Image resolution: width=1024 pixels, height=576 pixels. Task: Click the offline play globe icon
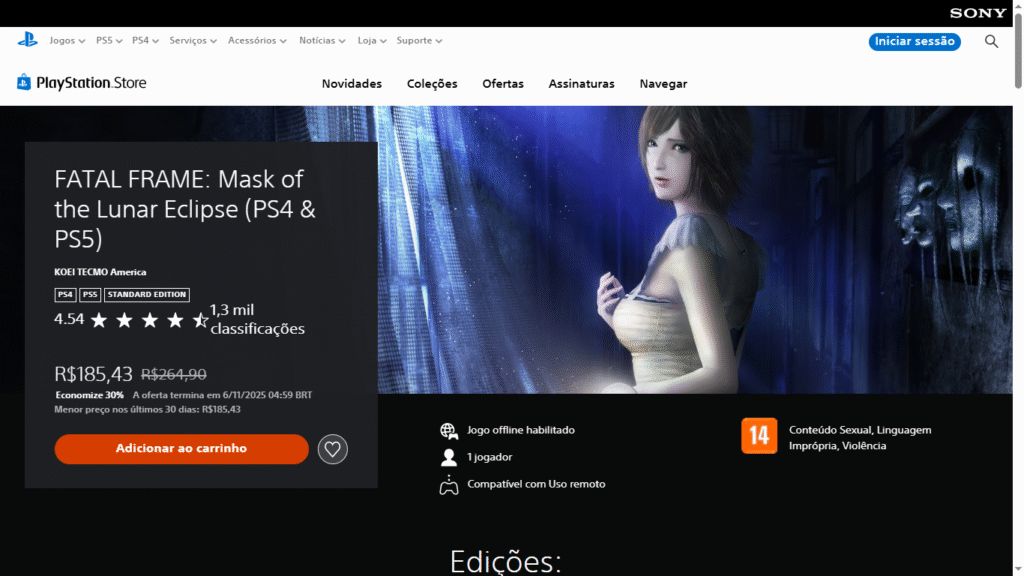click(448, 430)
